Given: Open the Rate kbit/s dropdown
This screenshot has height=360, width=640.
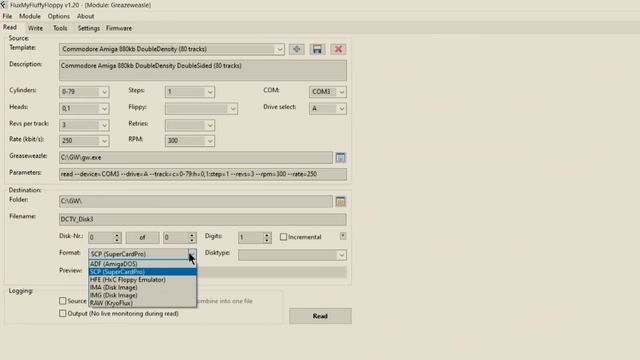Looking at the screenshot, I should pos(104,141).
